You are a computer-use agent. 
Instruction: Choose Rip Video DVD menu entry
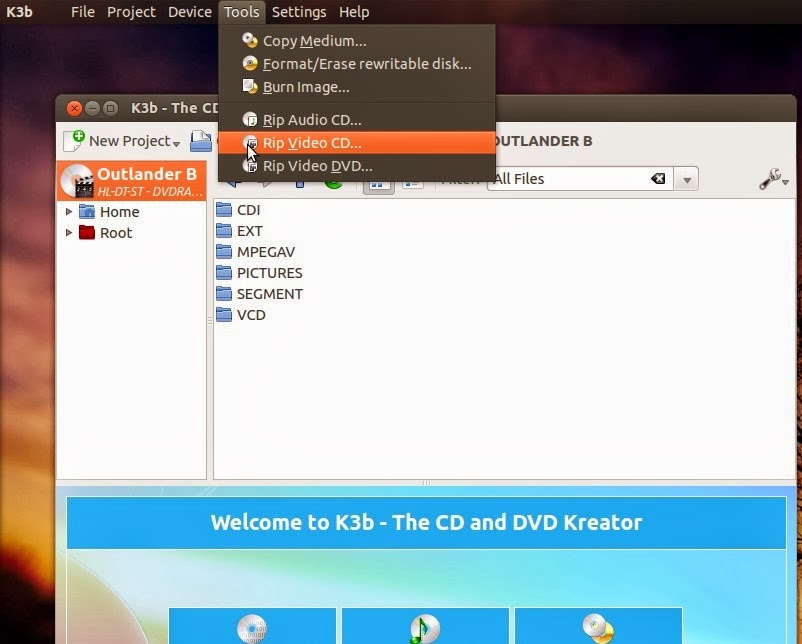(357, 166)
